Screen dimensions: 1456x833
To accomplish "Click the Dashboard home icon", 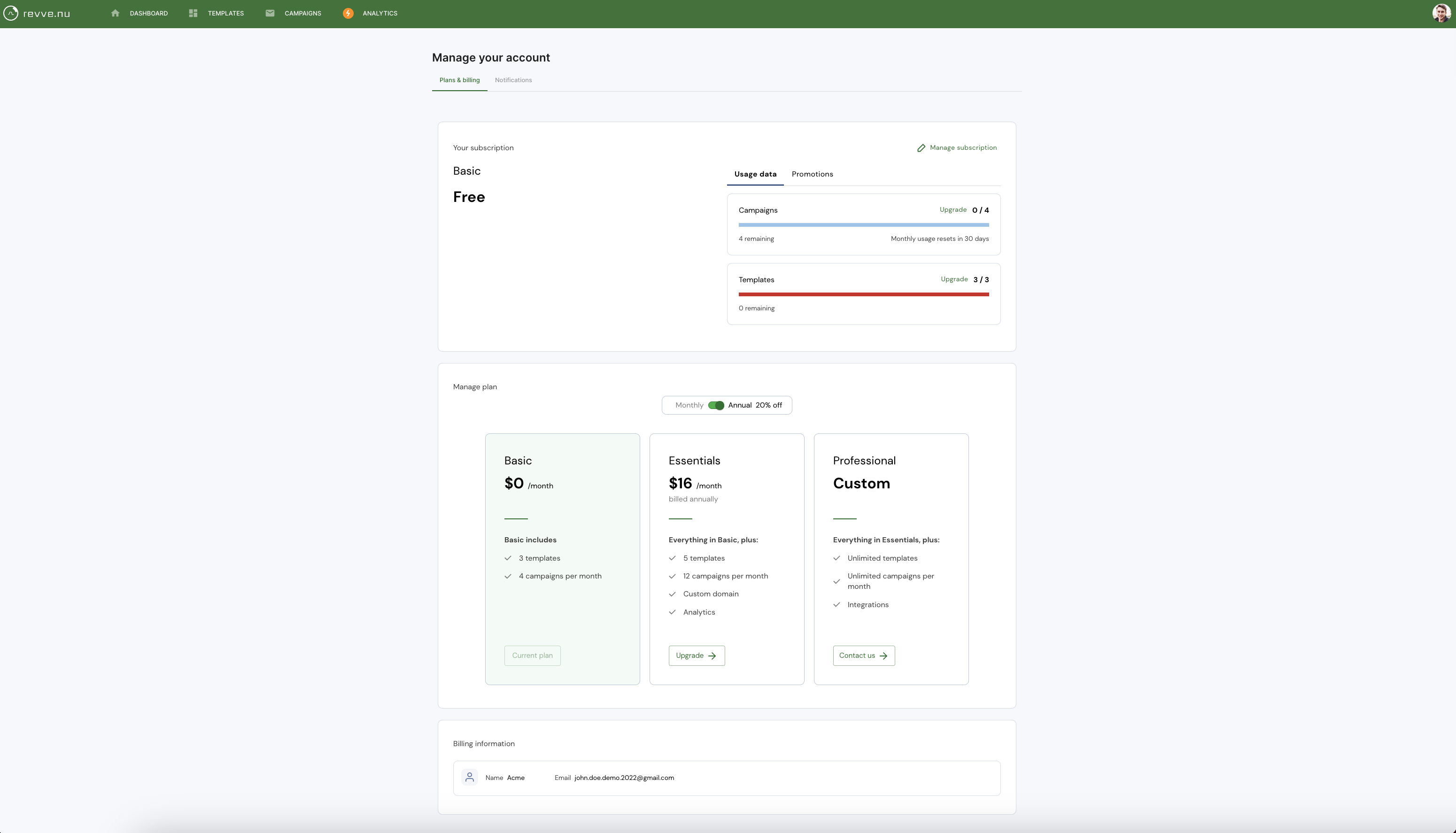I will point(115,13).
